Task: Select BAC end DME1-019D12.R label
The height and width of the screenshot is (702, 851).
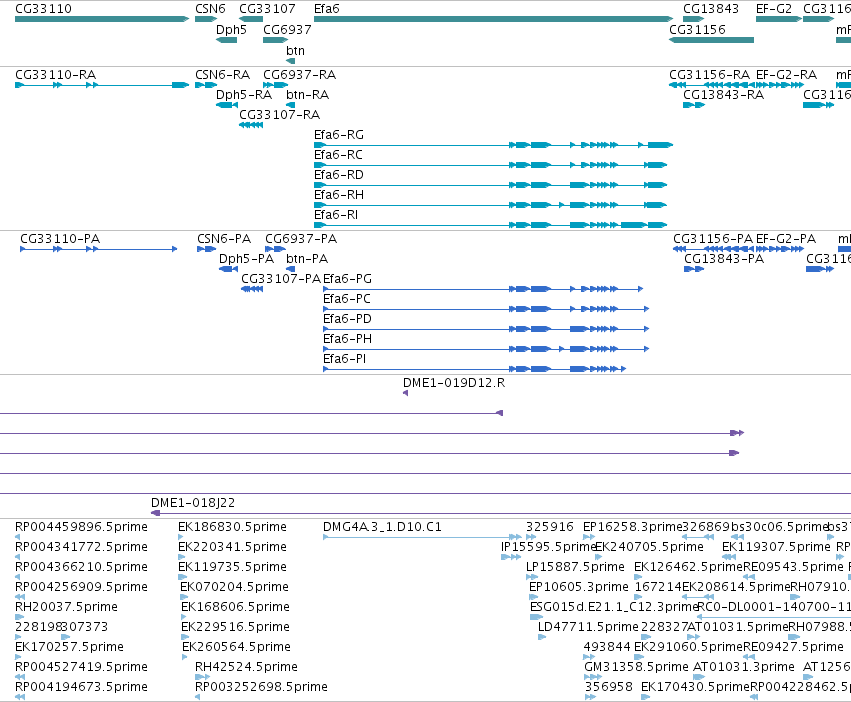Action: pyautogui.click(x=454, y=383)
